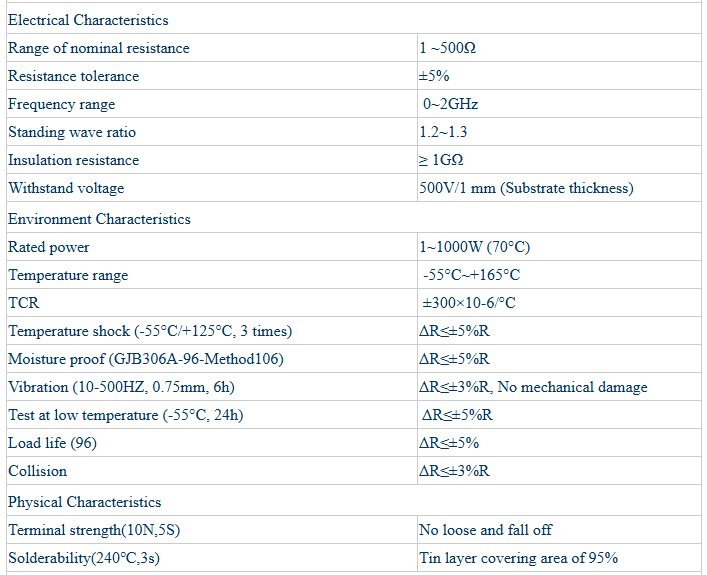The width and height of the screenshot is (707, 575).
Task: Select the 1.2~1.3 value cell
Action: (x=443, y=132)
